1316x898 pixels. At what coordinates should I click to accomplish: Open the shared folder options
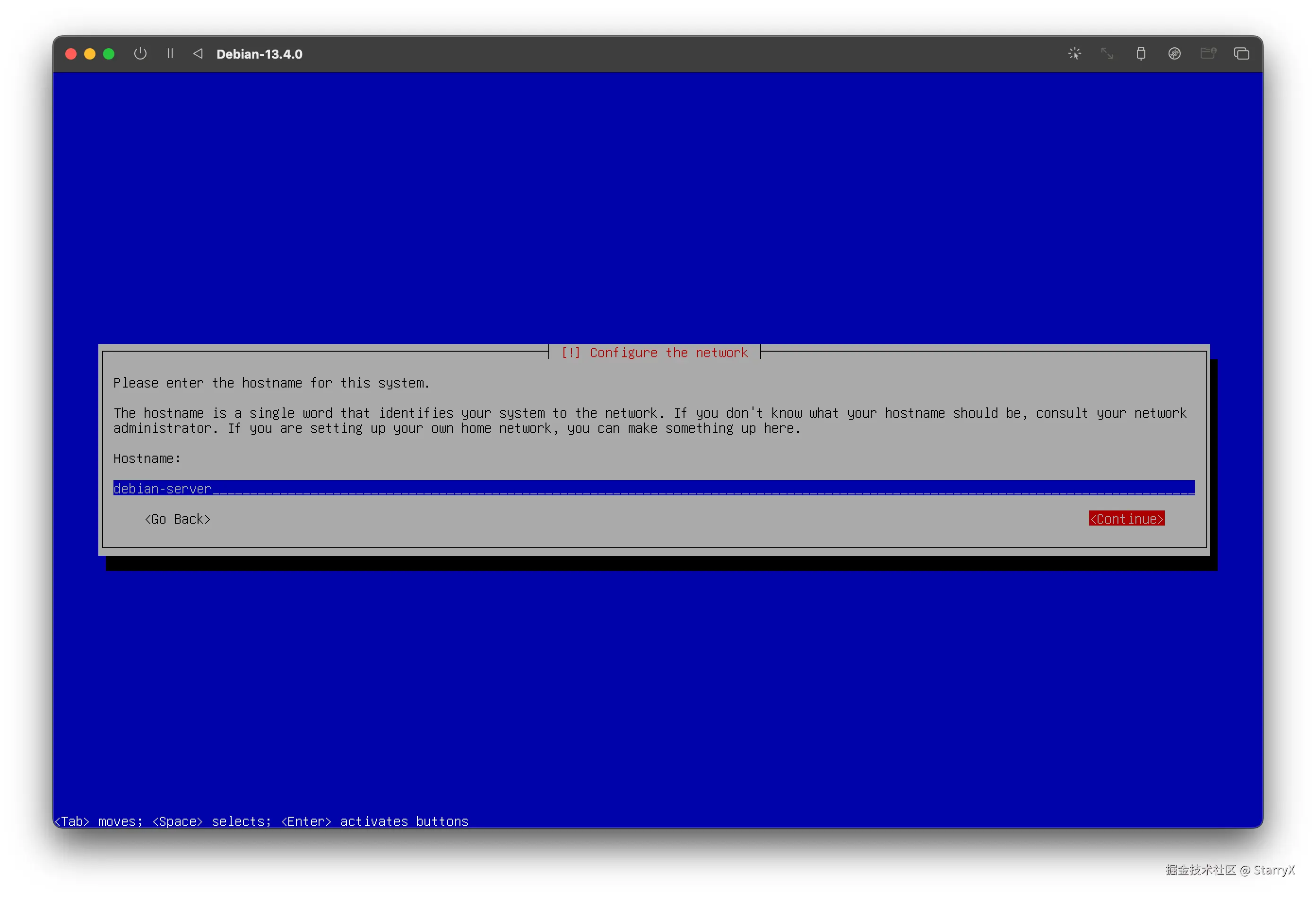click(1208, 54)
